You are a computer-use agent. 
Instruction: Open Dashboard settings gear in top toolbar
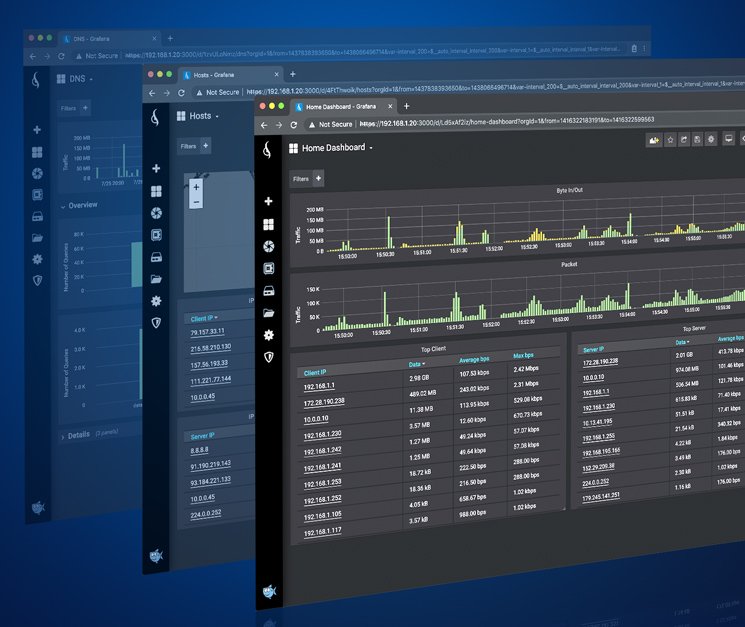pos(711,139)
